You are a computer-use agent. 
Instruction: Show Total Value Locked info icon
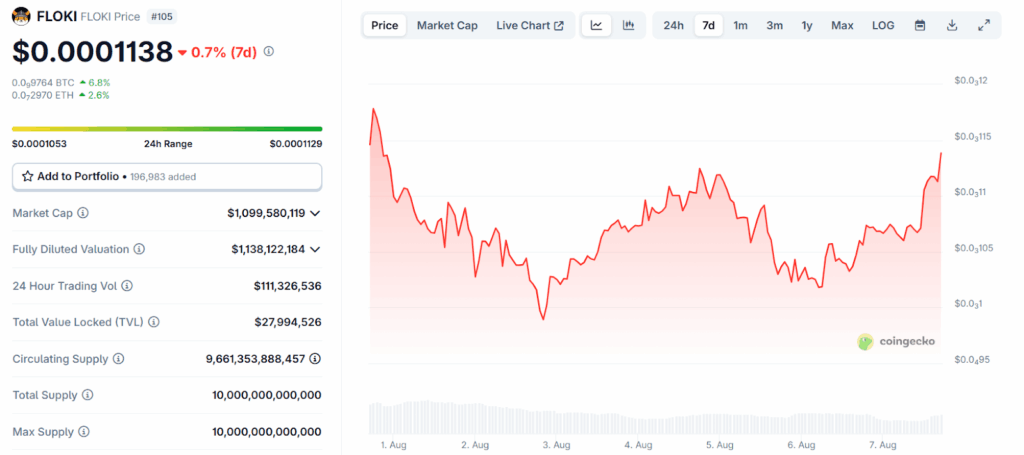pos(153,322)
